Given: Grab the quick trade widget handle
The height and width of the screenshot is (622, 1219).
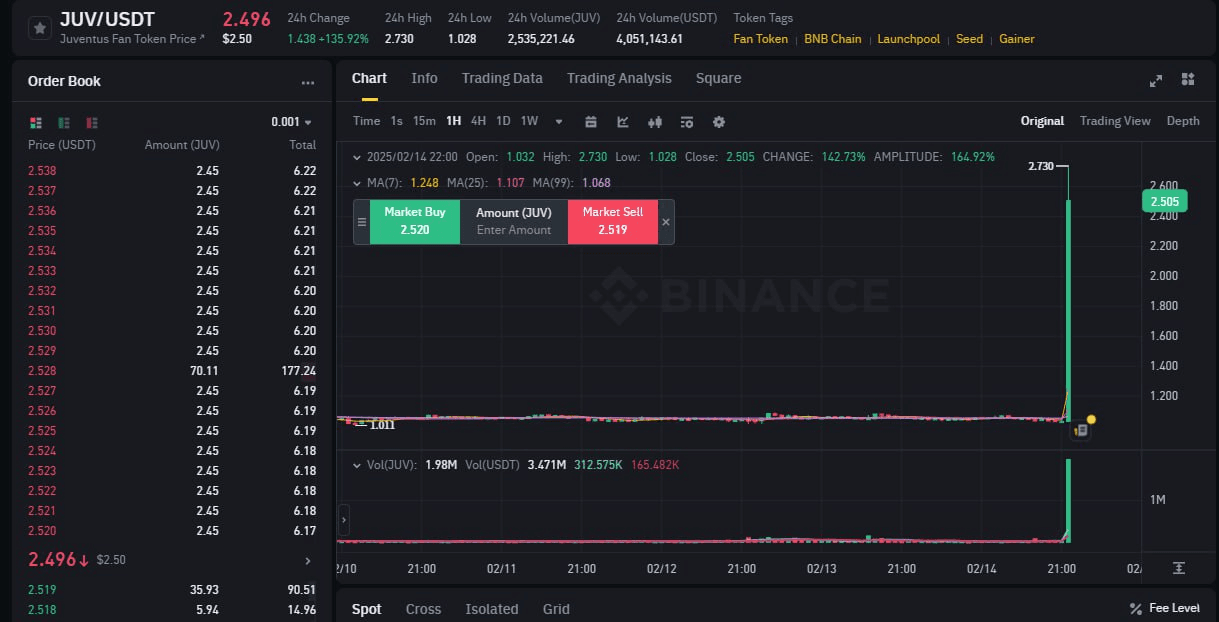Looking at the screenshot, I should click(x=362, y=222).
